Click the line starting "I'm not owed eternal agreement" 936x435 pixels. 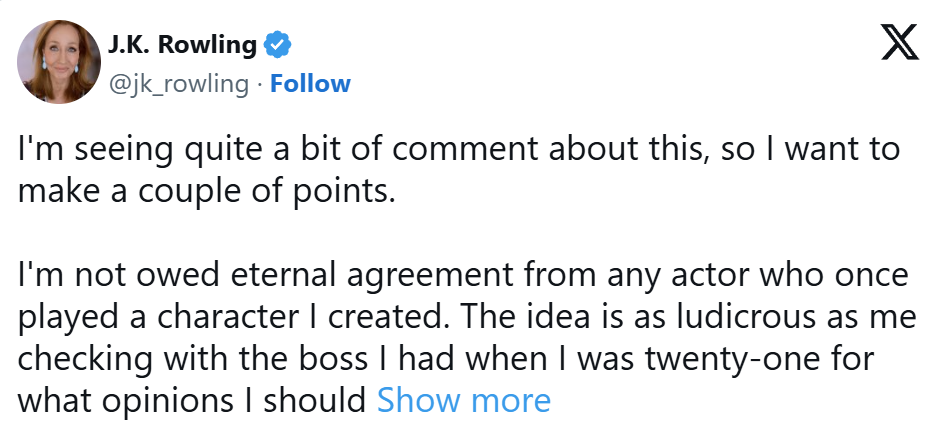point(462,273)
